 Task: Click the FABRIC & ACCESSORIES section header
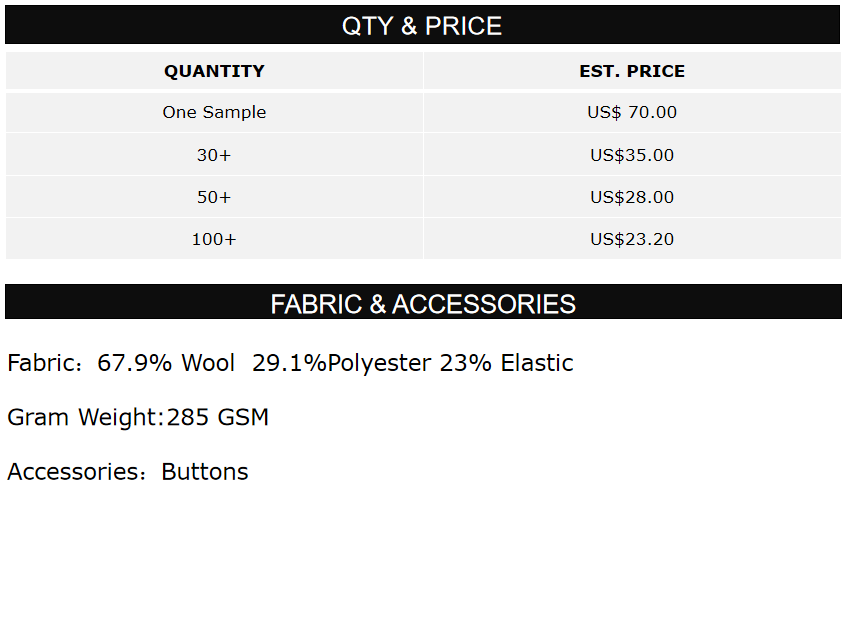click(x=423, y=304)
